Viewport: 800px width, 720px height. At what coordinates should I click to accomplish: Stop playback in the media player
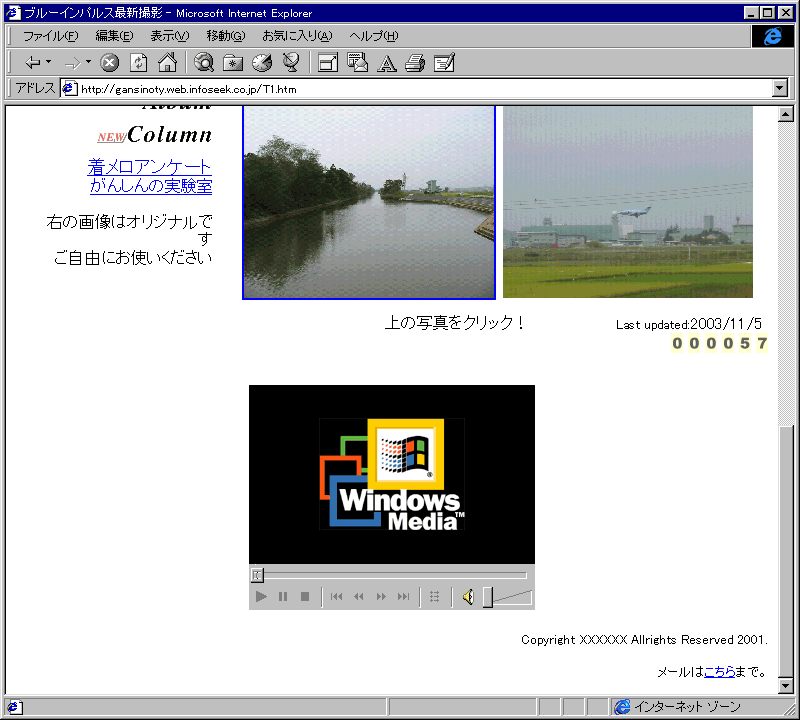(305, 597)
